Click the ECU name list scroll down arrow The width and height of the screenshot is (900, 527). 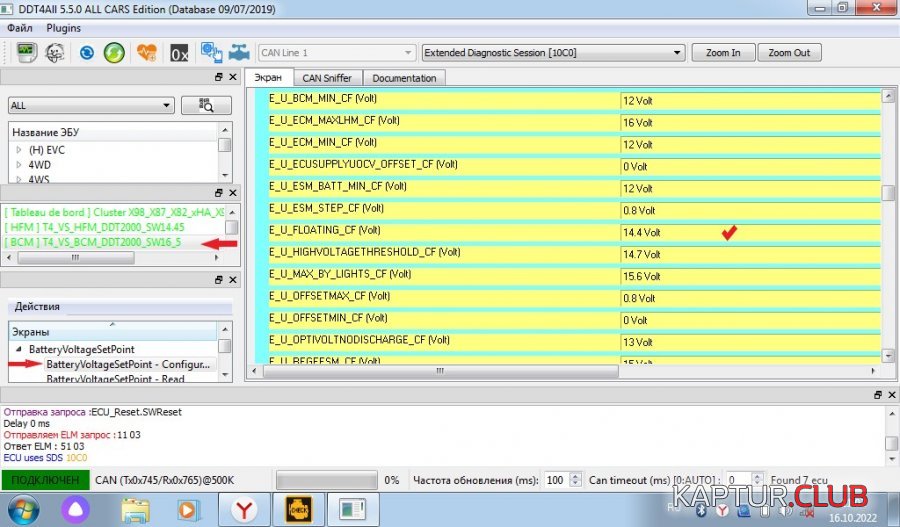pos(225,175)
